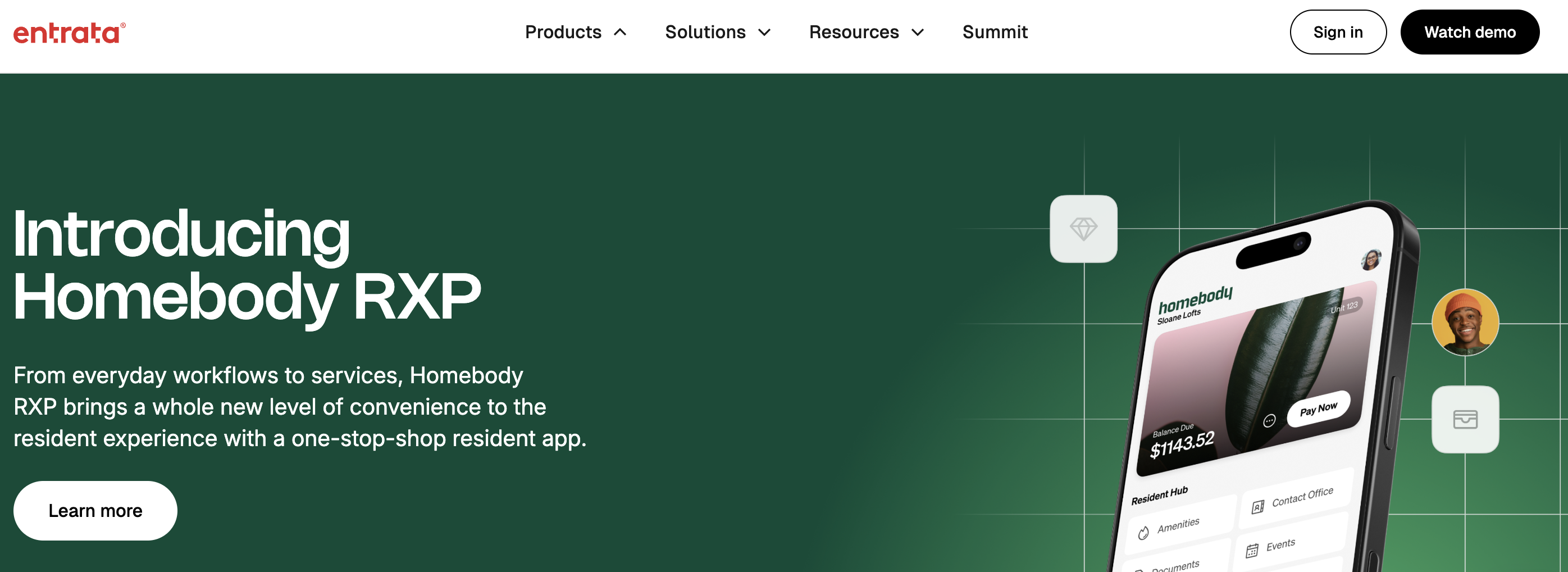1568x572 pixels.
Task: Click the chat bubble icon beside Pay Now
Action: tap(1269, 420)
